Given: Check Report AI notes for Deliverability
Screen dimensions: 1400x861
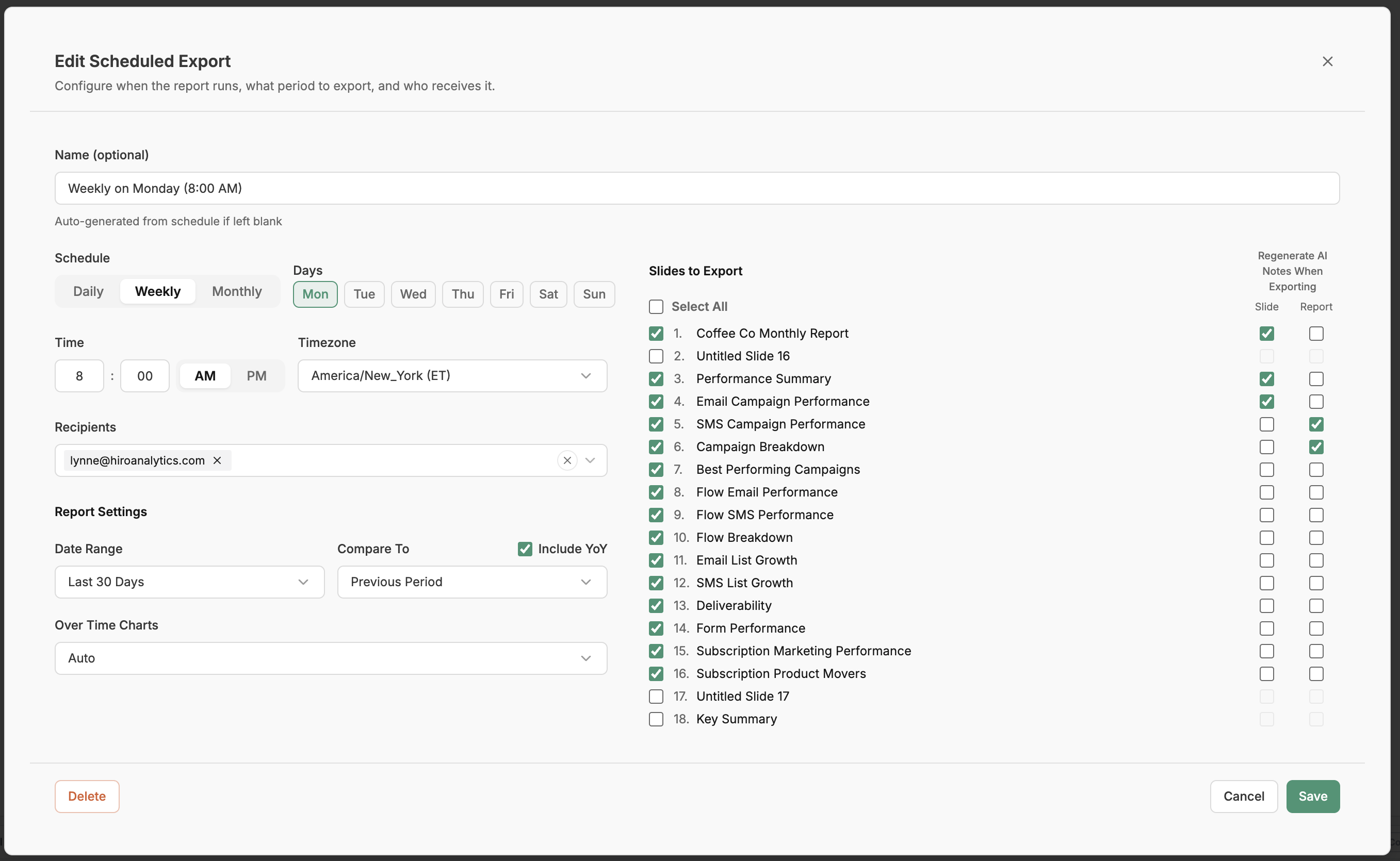Looking at the screenshot, I should coord(1316,605).
